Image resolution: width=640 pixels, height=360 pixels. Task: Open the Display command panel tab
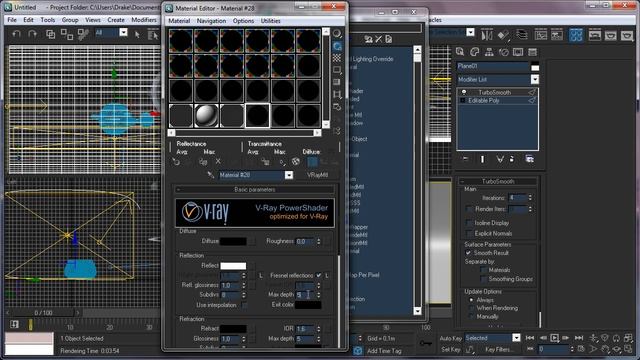[518, 52]
